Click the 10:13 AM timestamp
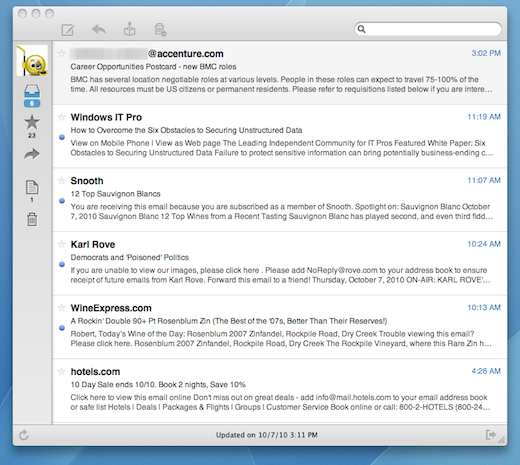This screenshot has width=520, height=465. click(x=484, y=308)
